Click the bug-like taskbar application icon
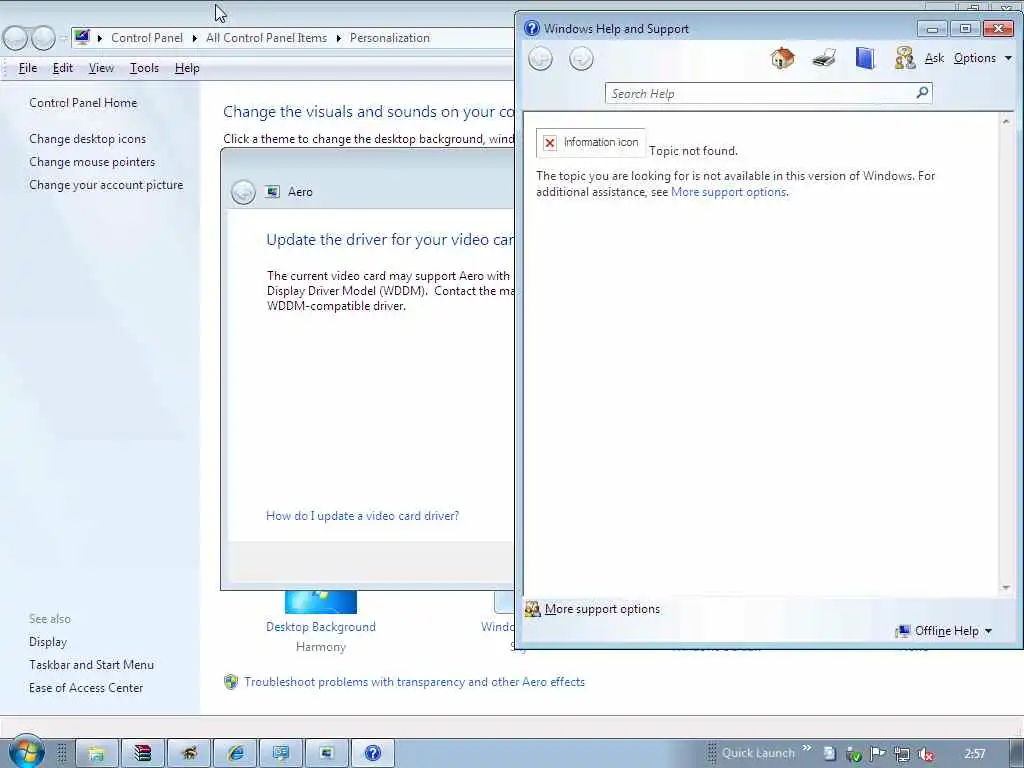The height and width of the screenshot is (768, 1024). tap(189, 753)
